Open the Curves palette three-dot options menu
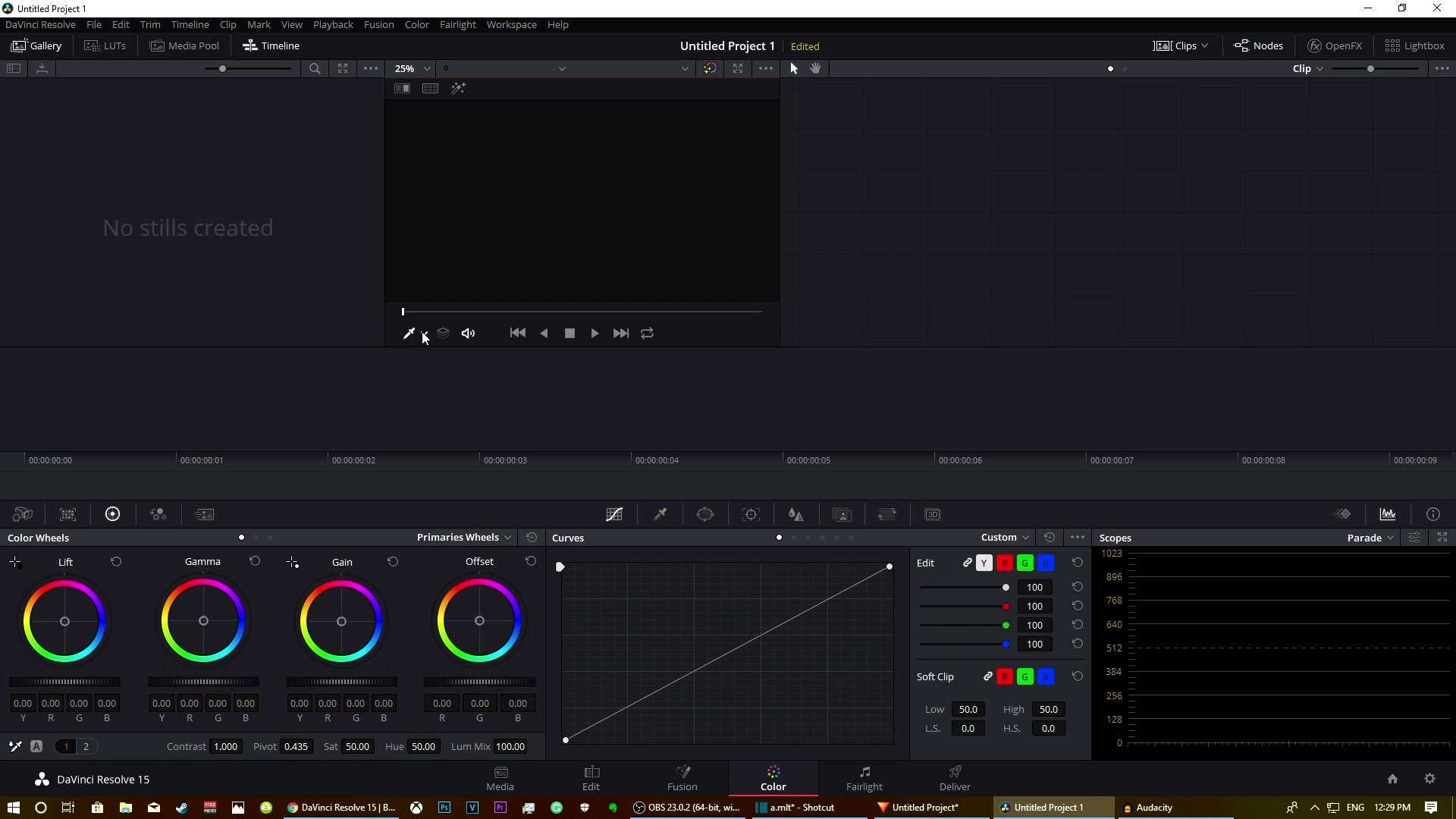This screenshot has width=1456, height=819. tap(1078, 537)
